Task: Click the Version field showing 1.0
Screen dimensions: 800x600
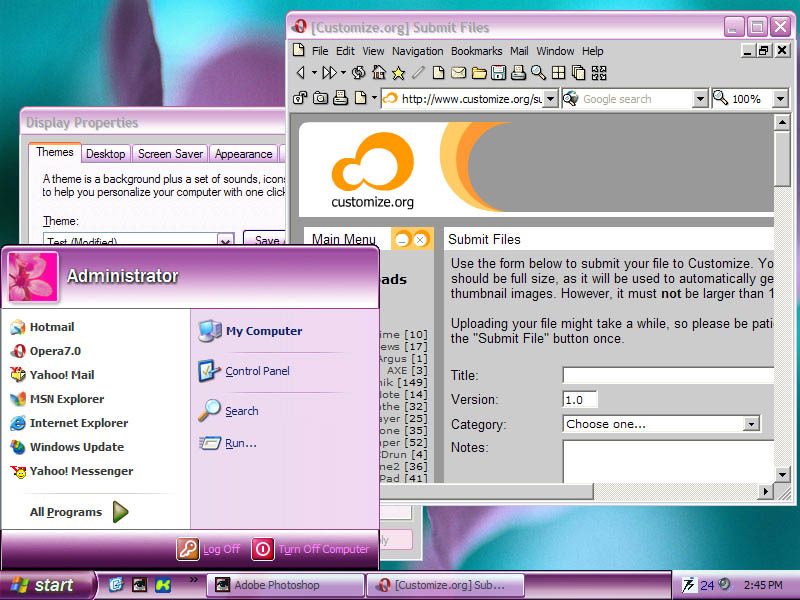Action: [580, 399]
